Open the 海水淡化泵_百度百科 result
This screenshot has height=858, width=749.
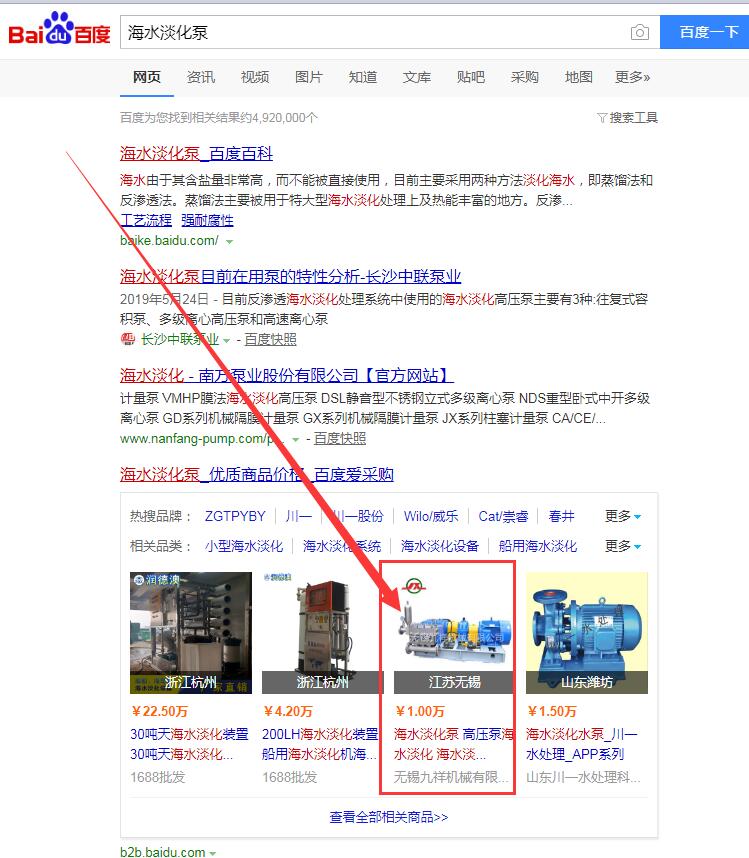196,153
